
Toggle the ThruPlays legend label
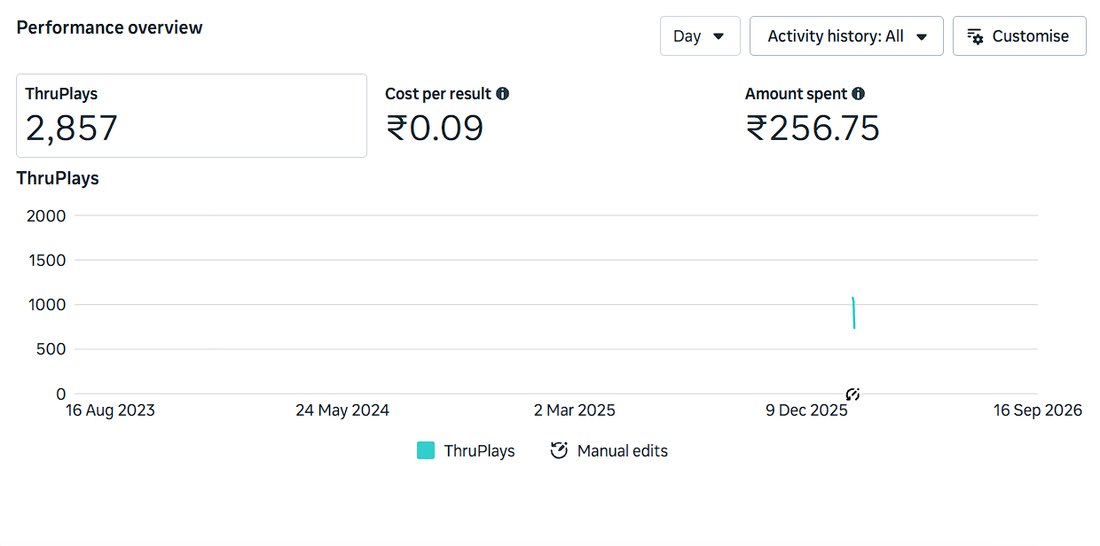[x=479, y=451]
